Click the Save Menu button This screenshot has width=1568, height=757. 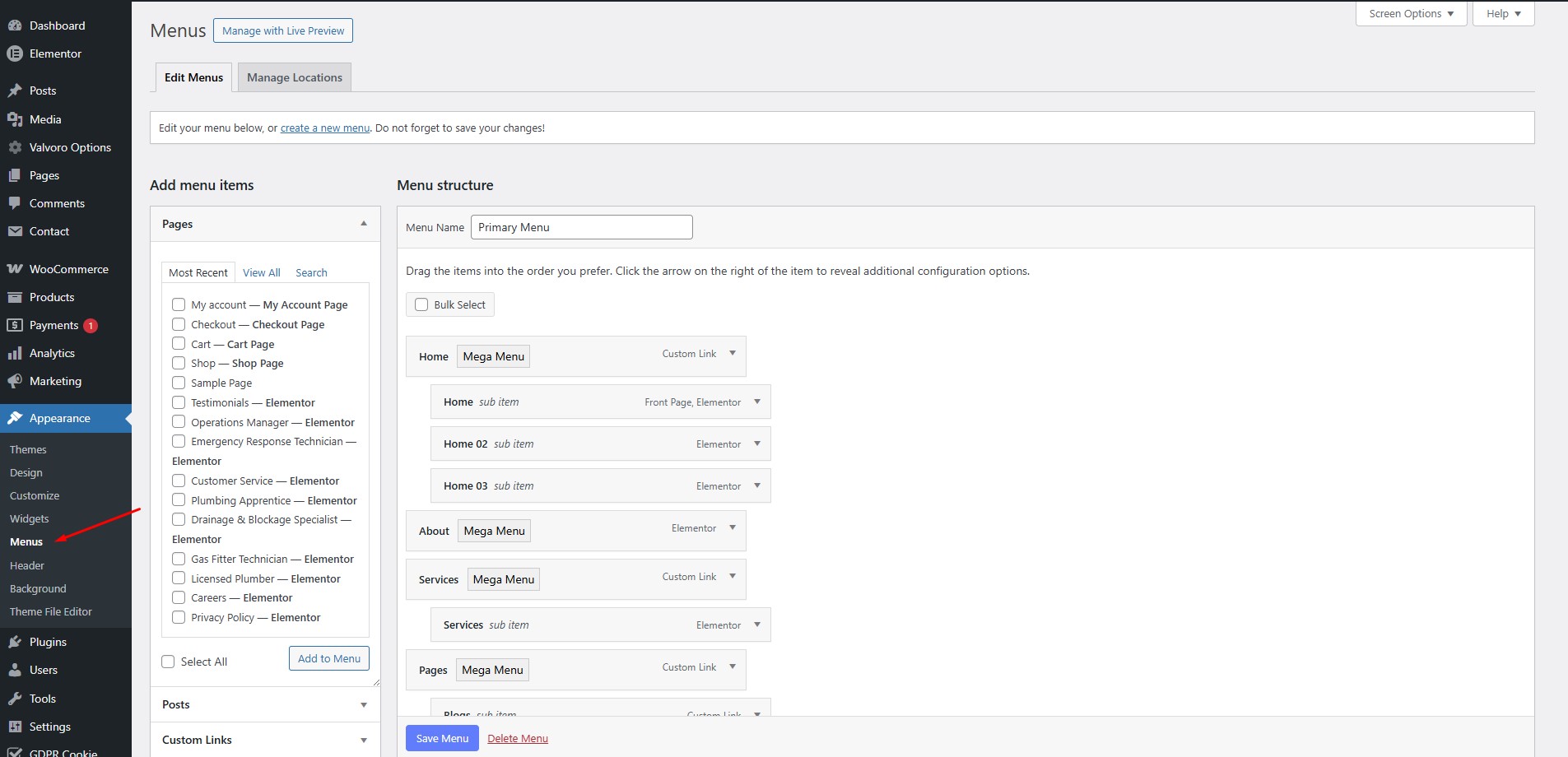click(442, 738)
